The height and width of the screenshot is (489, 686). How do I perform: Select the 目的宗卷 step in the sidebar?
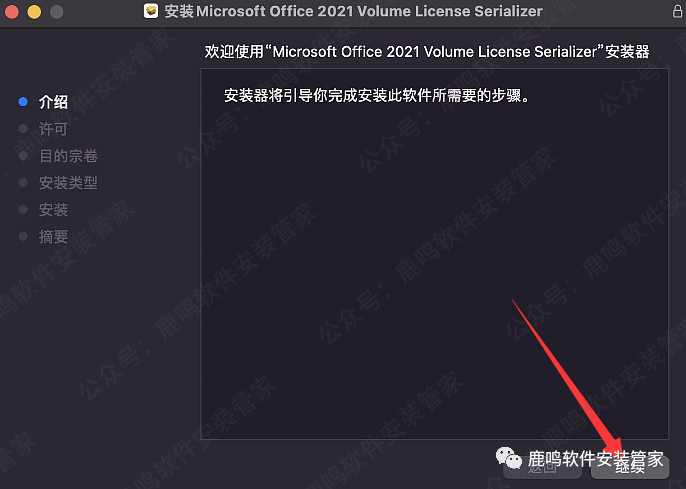(68, 156)
